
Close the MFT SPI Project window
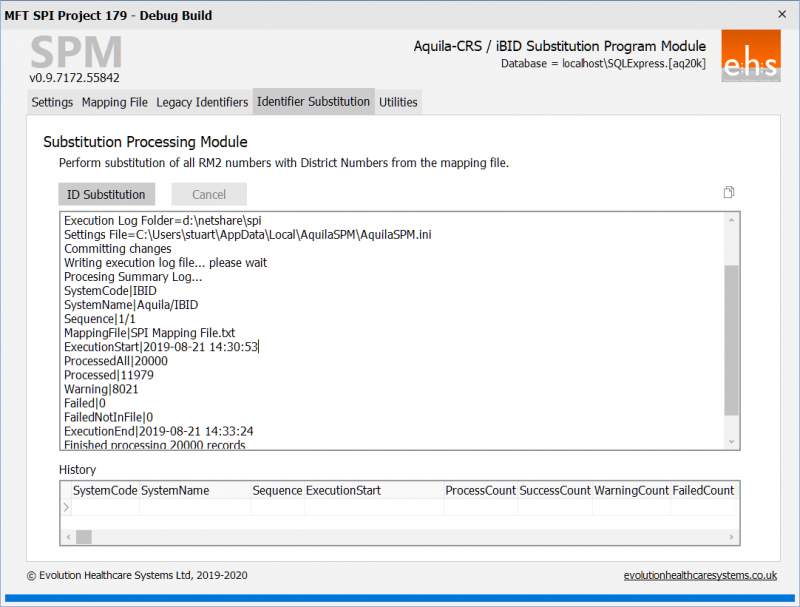click(782, 14)
